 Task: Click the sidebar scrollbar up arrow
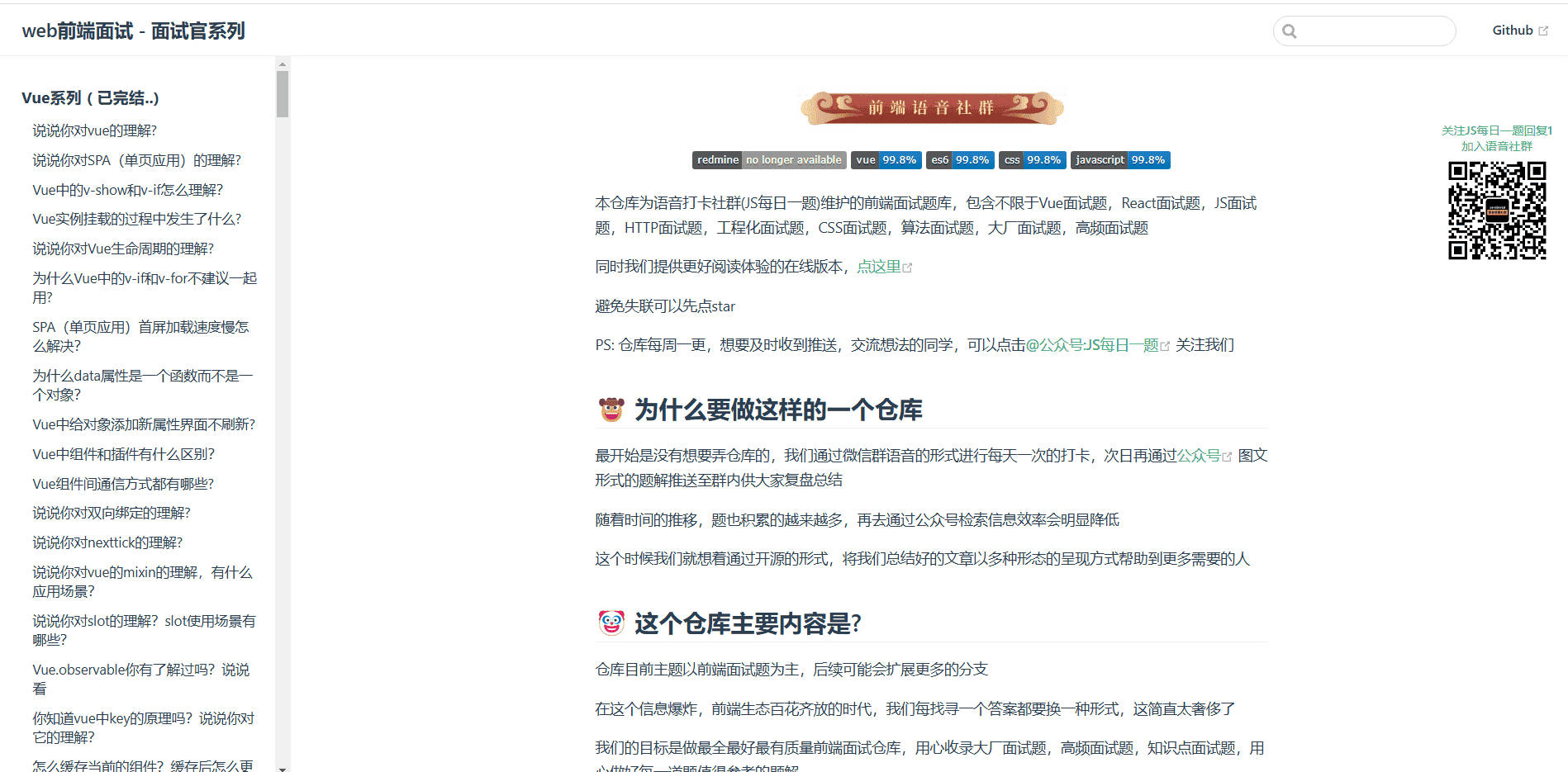[x=283, y=64]
